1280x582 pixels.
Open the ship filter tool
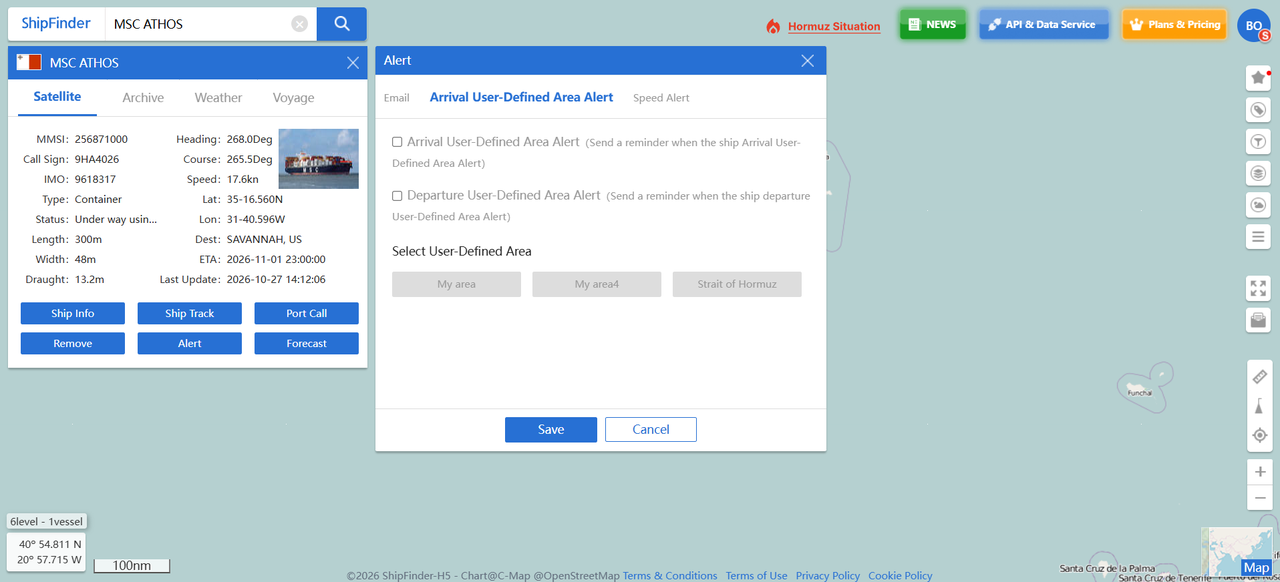point(1258,142)
